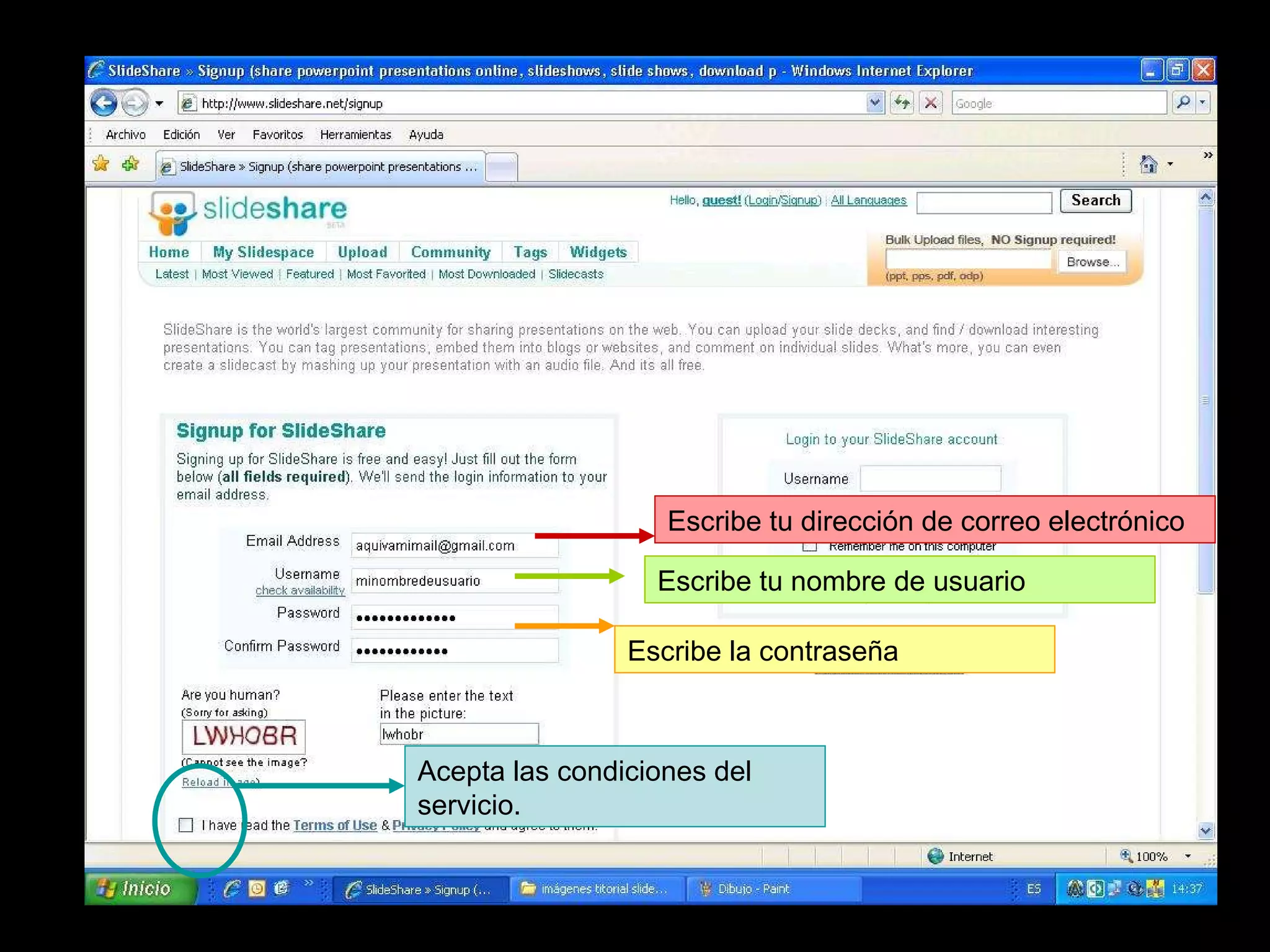Click the scrollbar up arrow
Image resolution: width=1270 pixels, height=952 pixels.
click(1206, 198)
